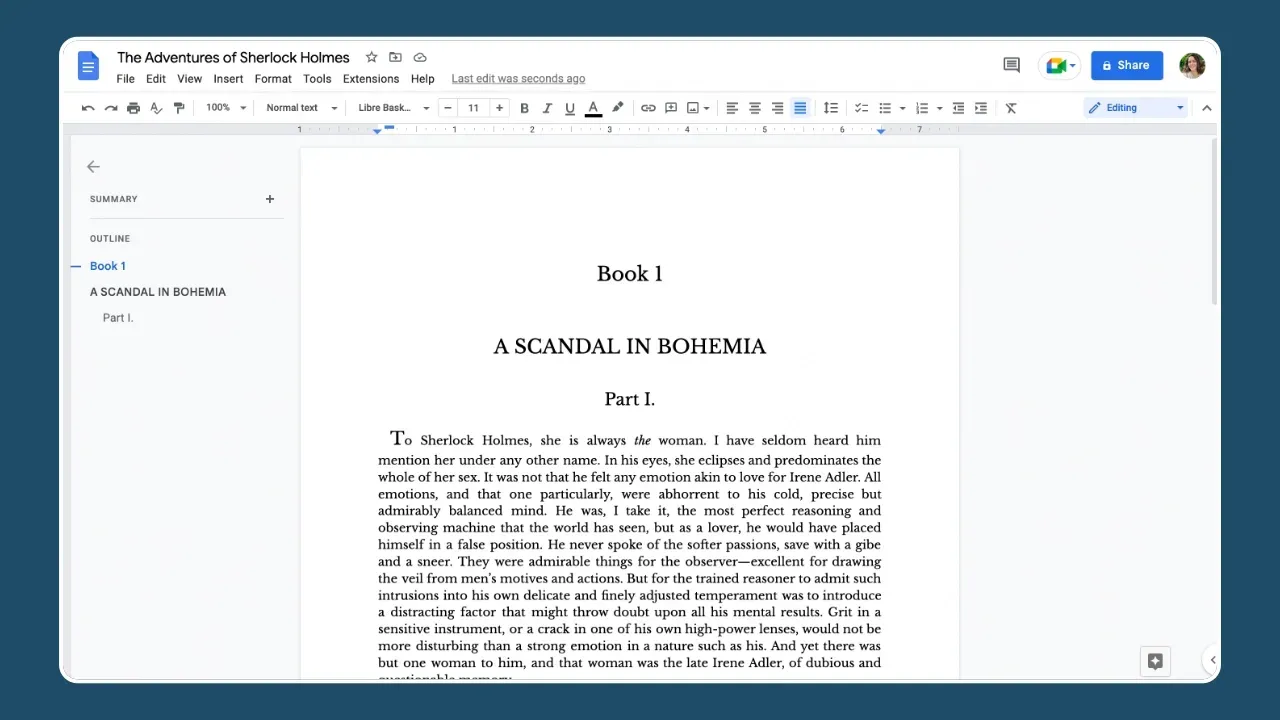Click the Print icon
The image size is (1280, 720).
coord(133,107)
